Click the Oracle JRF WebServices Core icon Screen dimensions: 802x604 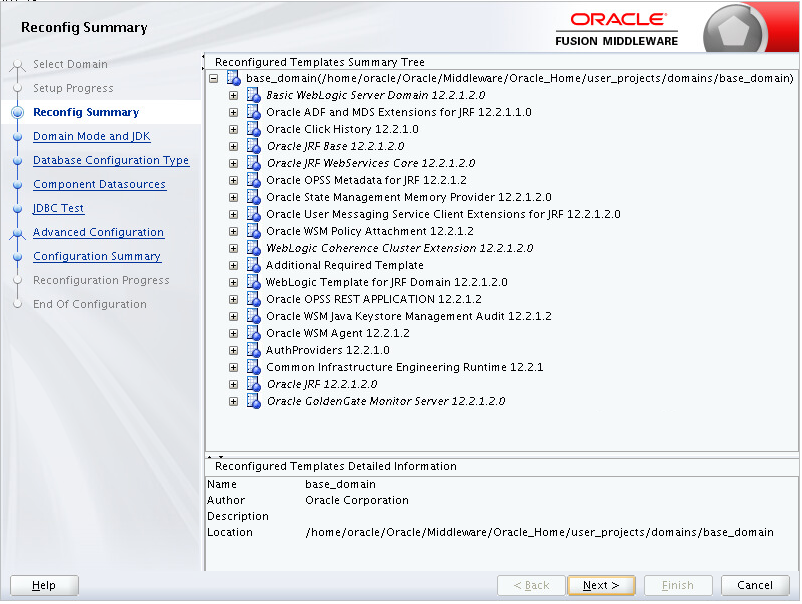click(254, 163)
